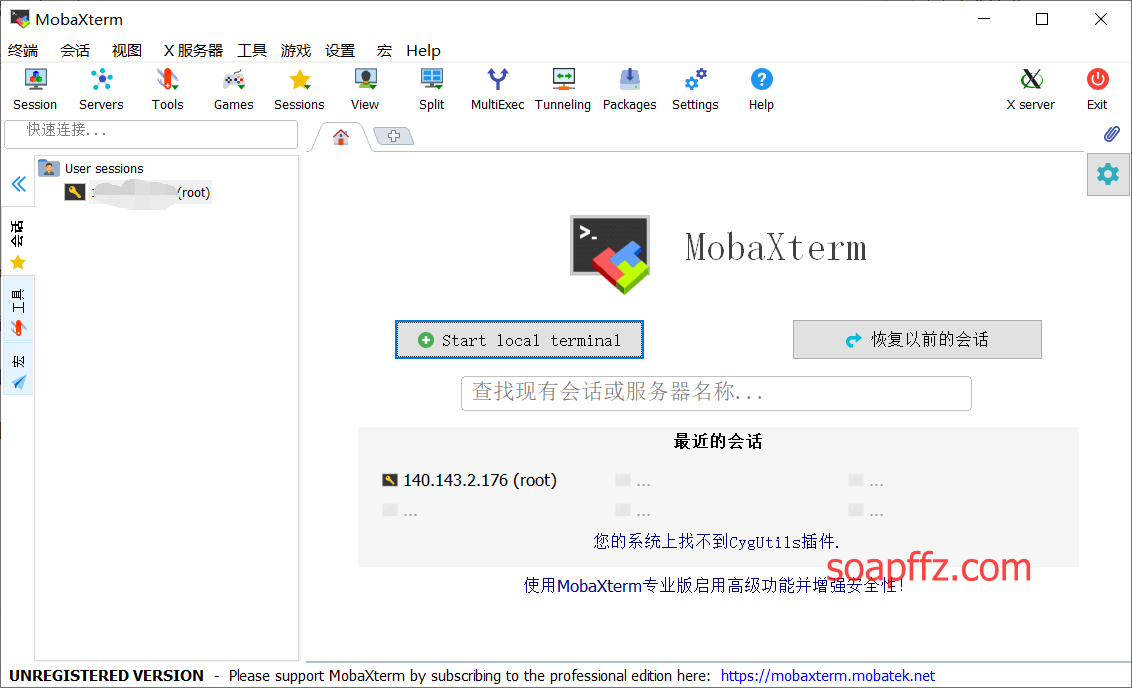
Task: Open the 游戏 menu
Action: tap(296, 51)
